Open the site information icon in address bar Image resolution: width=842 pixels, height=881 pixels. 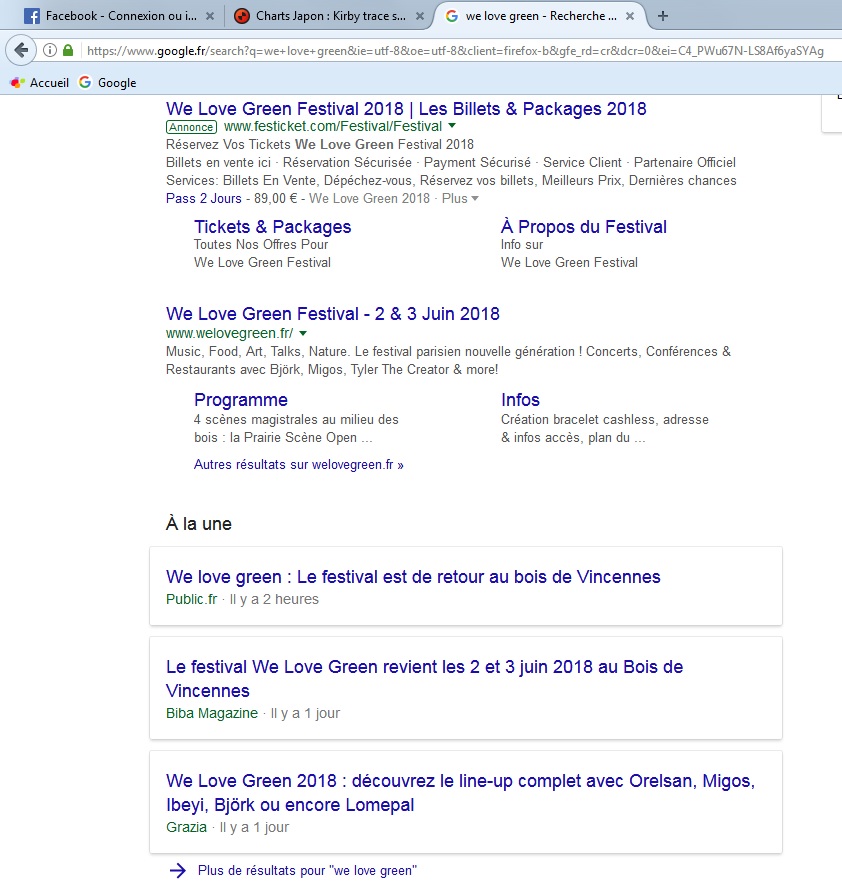coord(50,51)
